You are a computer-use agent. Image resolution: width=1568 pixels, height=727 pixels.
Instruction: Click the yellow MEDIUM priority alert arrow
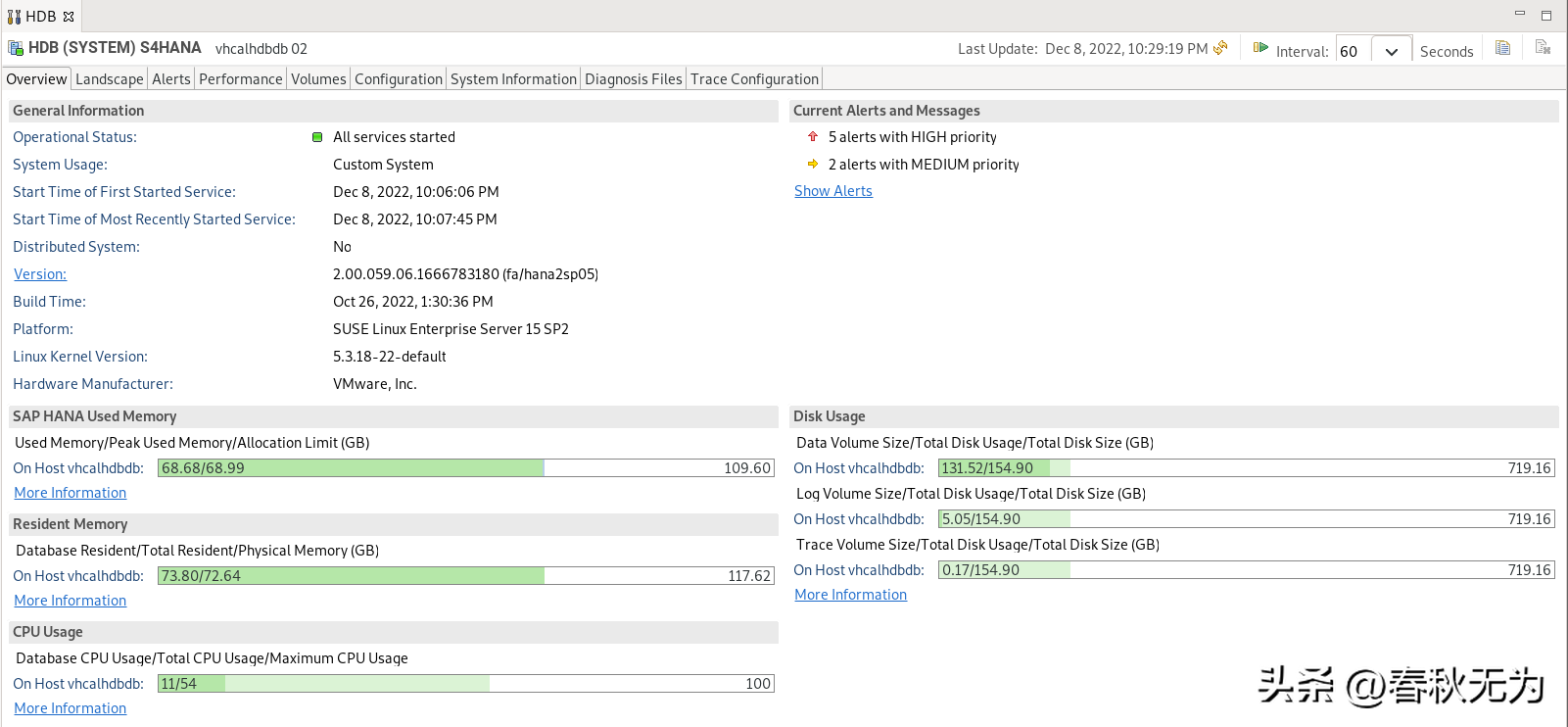pos(813,165)
